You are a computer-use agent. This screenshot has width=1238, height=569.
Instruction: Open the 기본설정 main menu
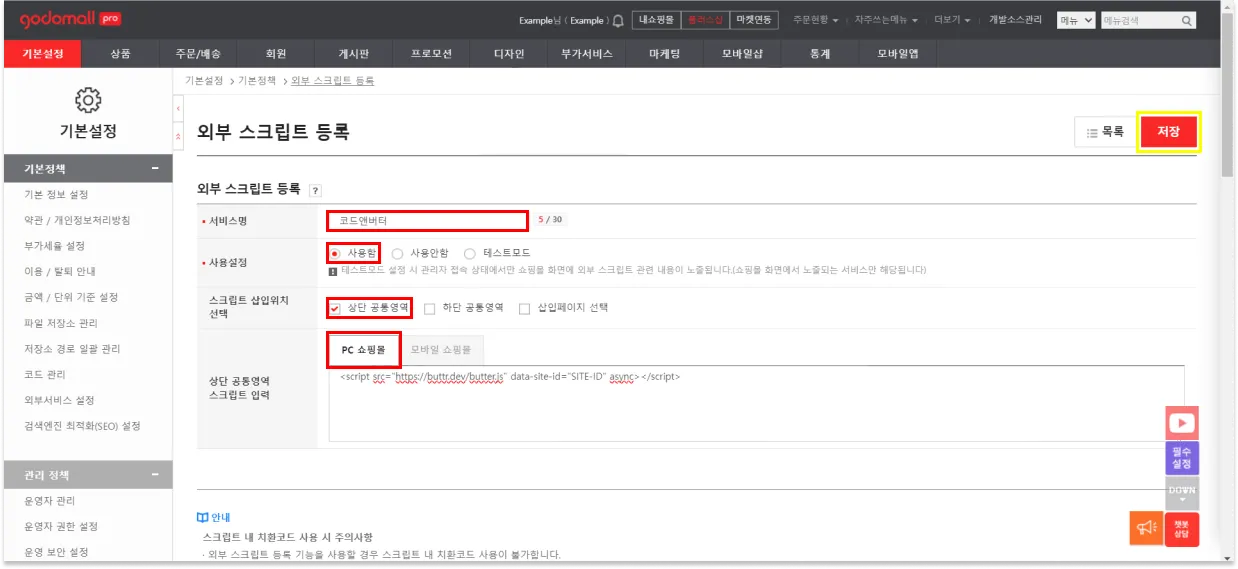pos(43,54)
